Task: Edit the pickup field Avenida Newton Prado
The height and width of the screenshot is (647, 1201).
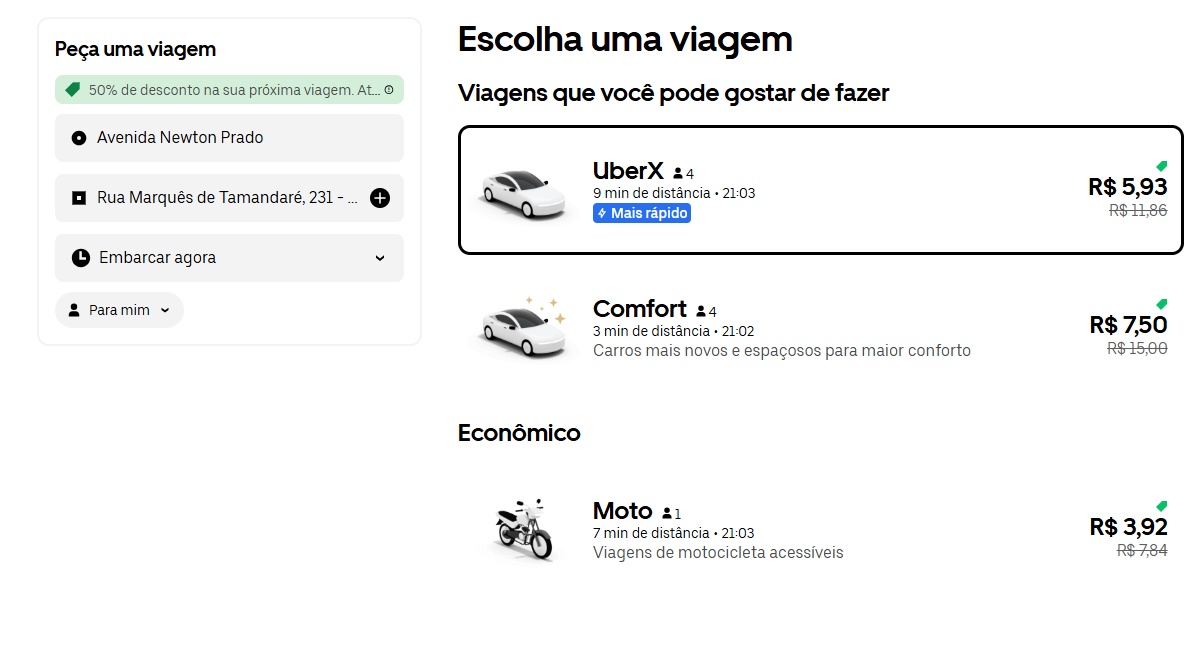Action: [229, 138]
